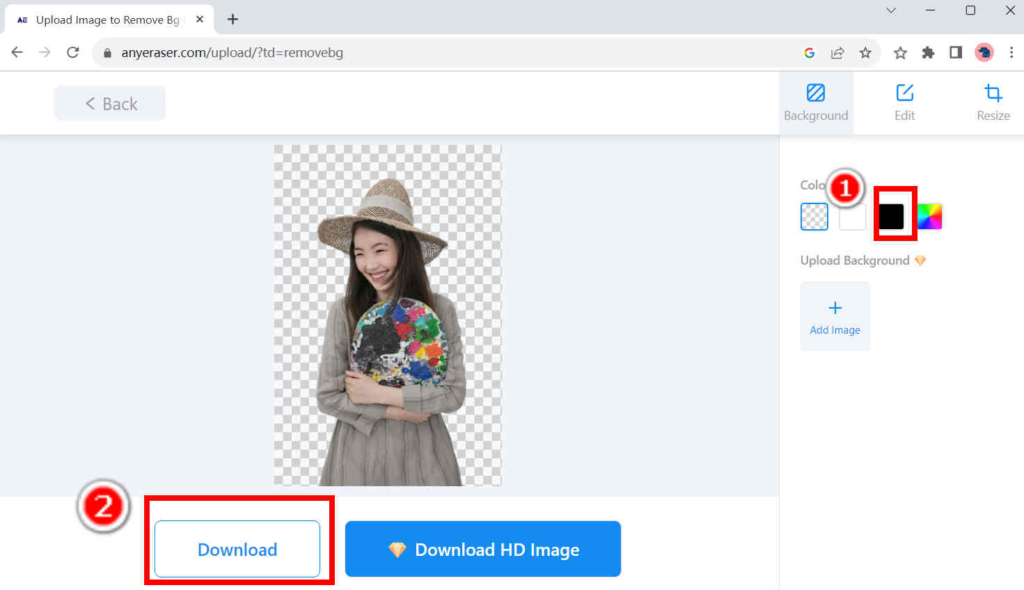Open the rainbow custom color picker
1024x590 pixels.
pyautogui.click(x=929, y=216)
